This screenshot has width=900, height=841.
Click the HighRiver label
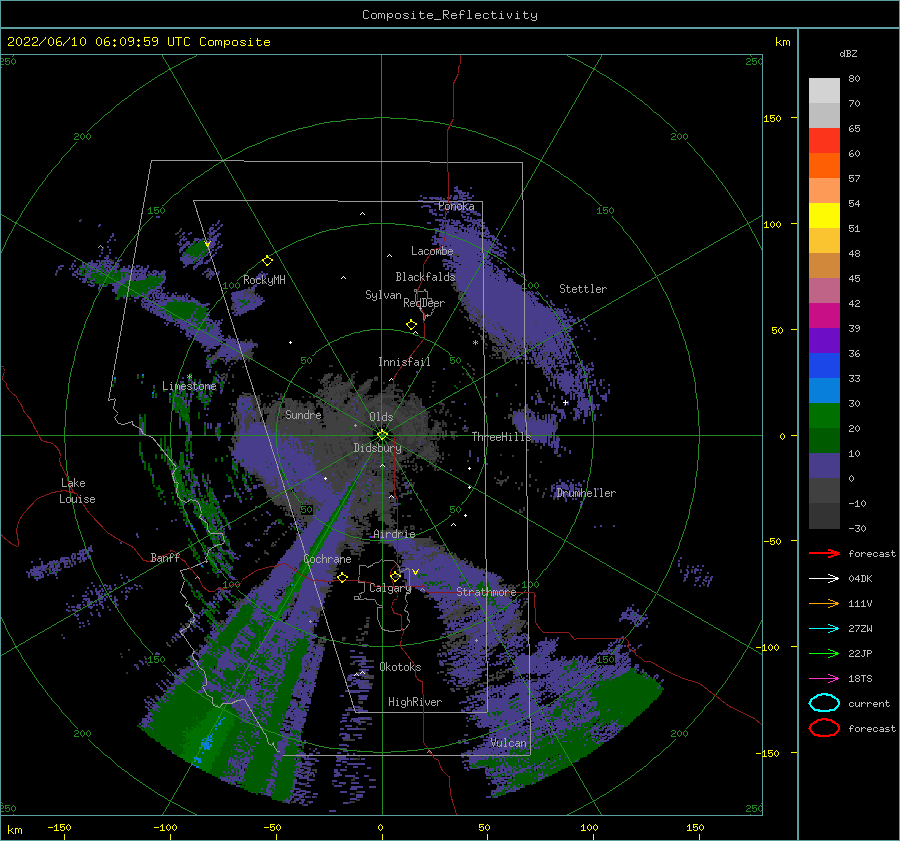(415, 702)
